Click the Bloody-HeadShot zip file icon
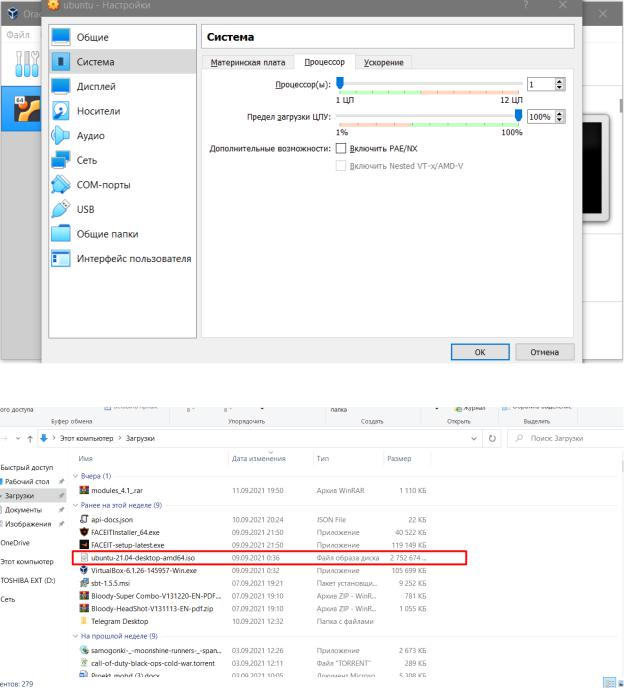Viewport: 624px width, 688px height. tap(84, 608)
